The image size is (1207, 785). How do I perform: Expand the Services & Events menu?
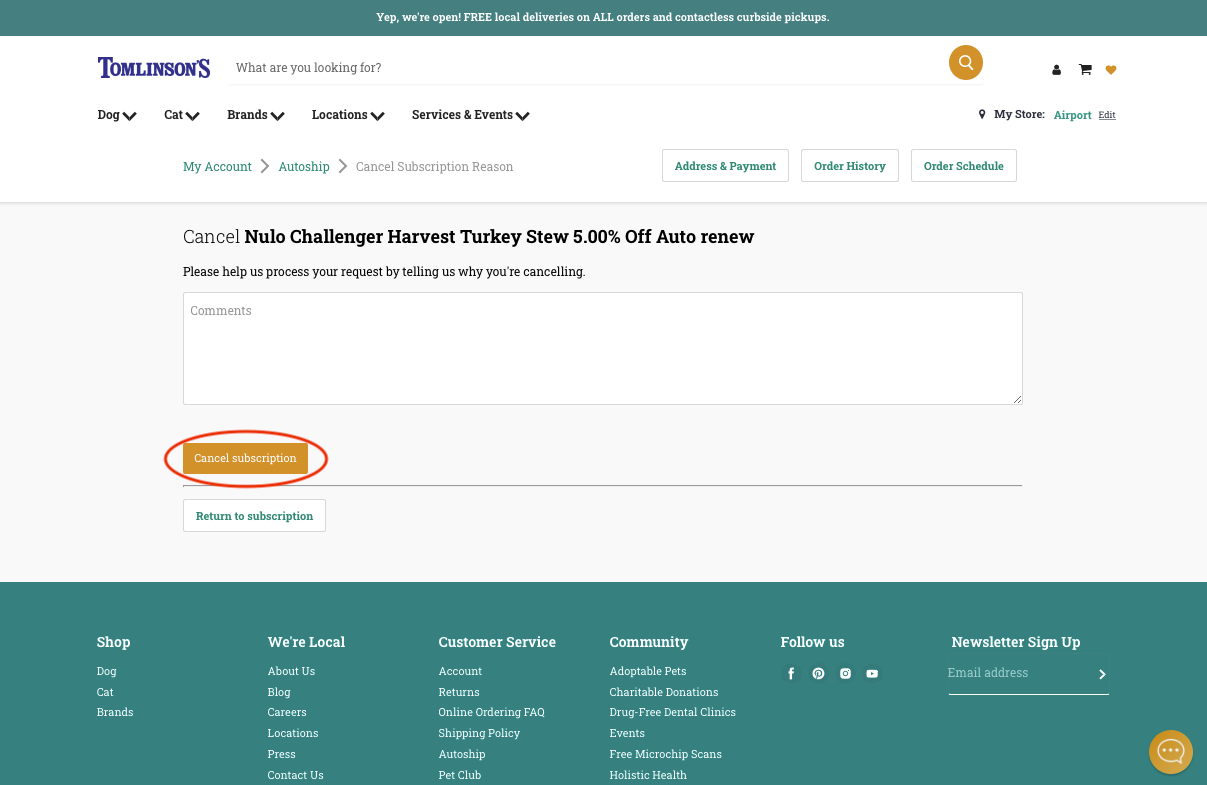coord(471,115)
